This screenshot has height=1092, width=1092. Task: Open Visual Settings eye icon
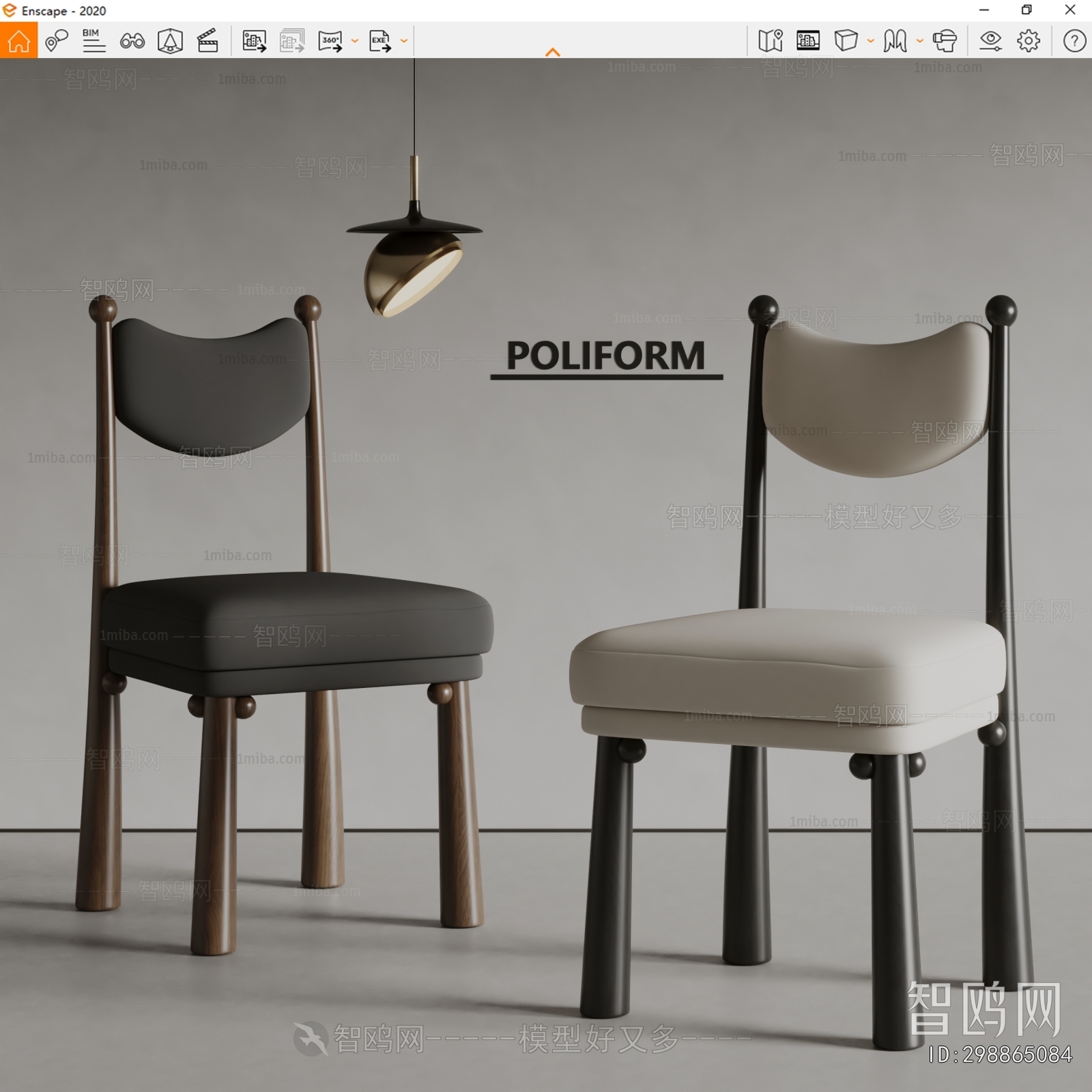990,41
